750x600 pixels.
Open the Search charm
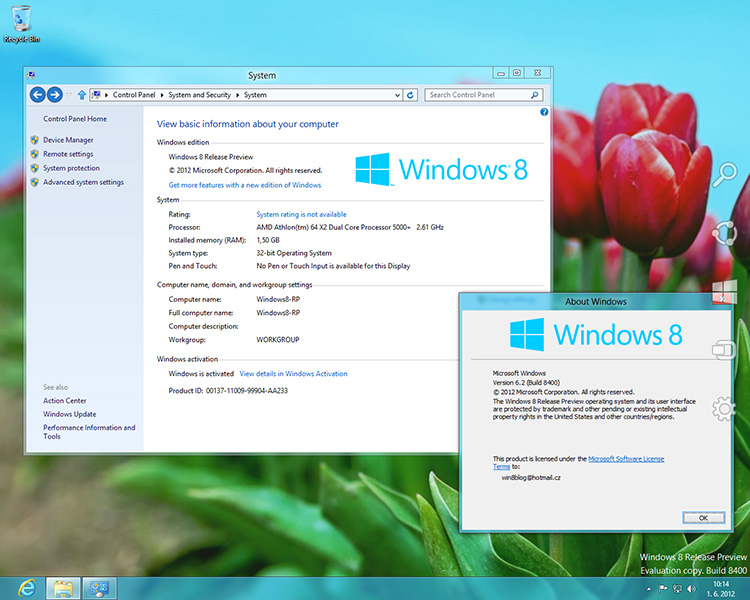(724, 174)
